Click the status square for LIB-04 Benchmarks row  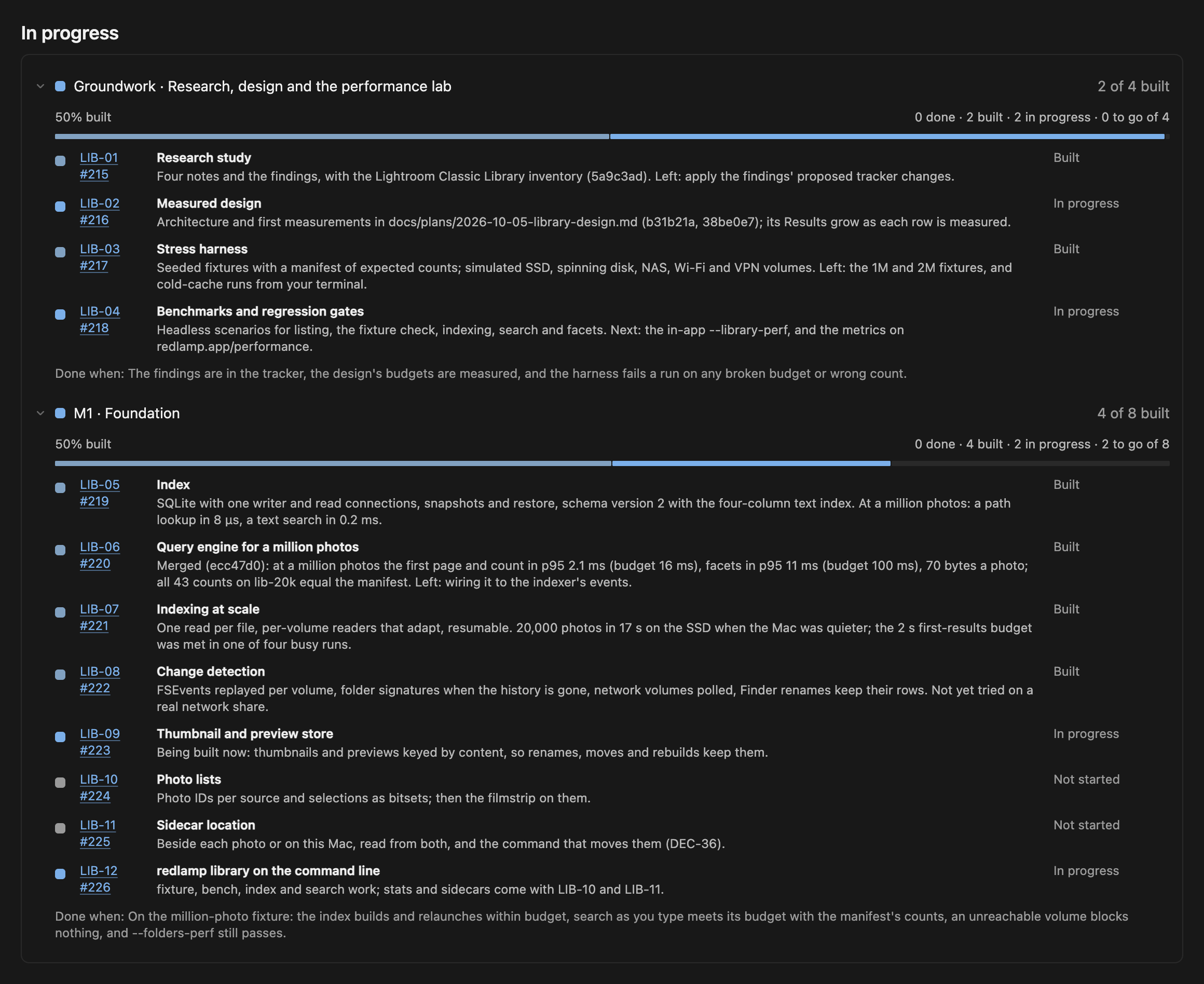[x=60, y=315]
